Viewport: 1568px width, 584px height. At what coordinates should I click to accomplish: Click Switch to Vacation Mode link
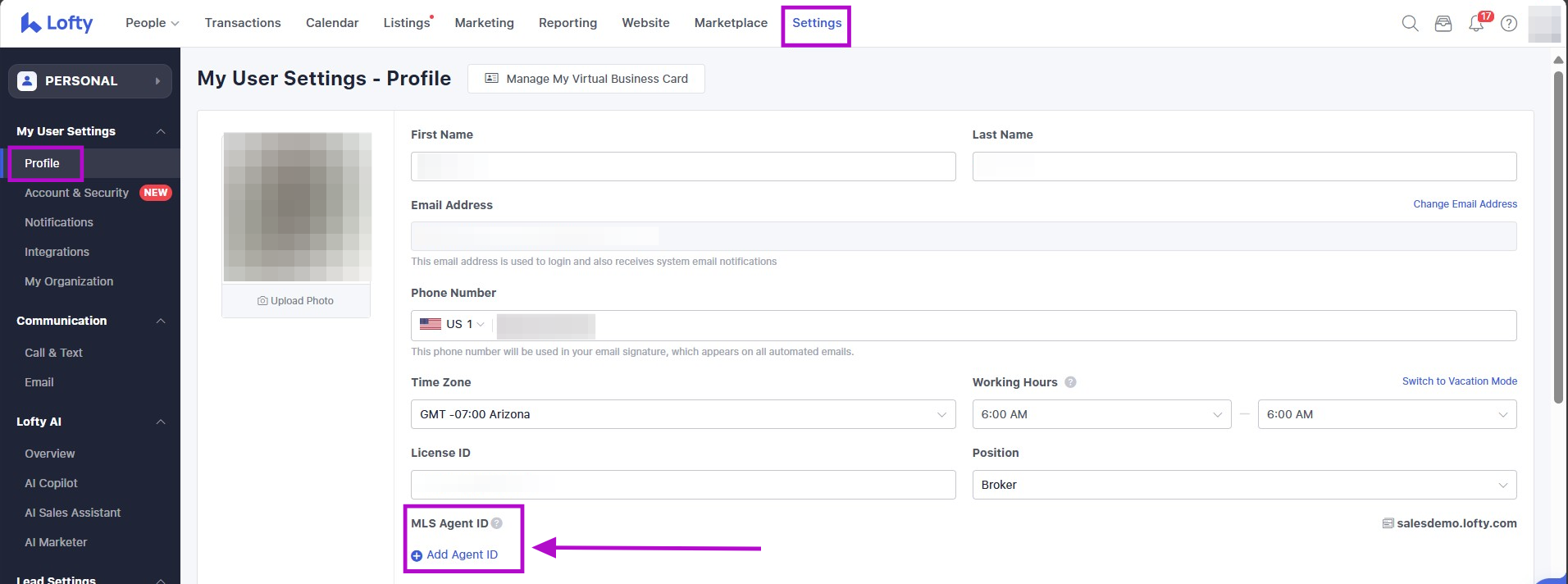pos(1459,381)
